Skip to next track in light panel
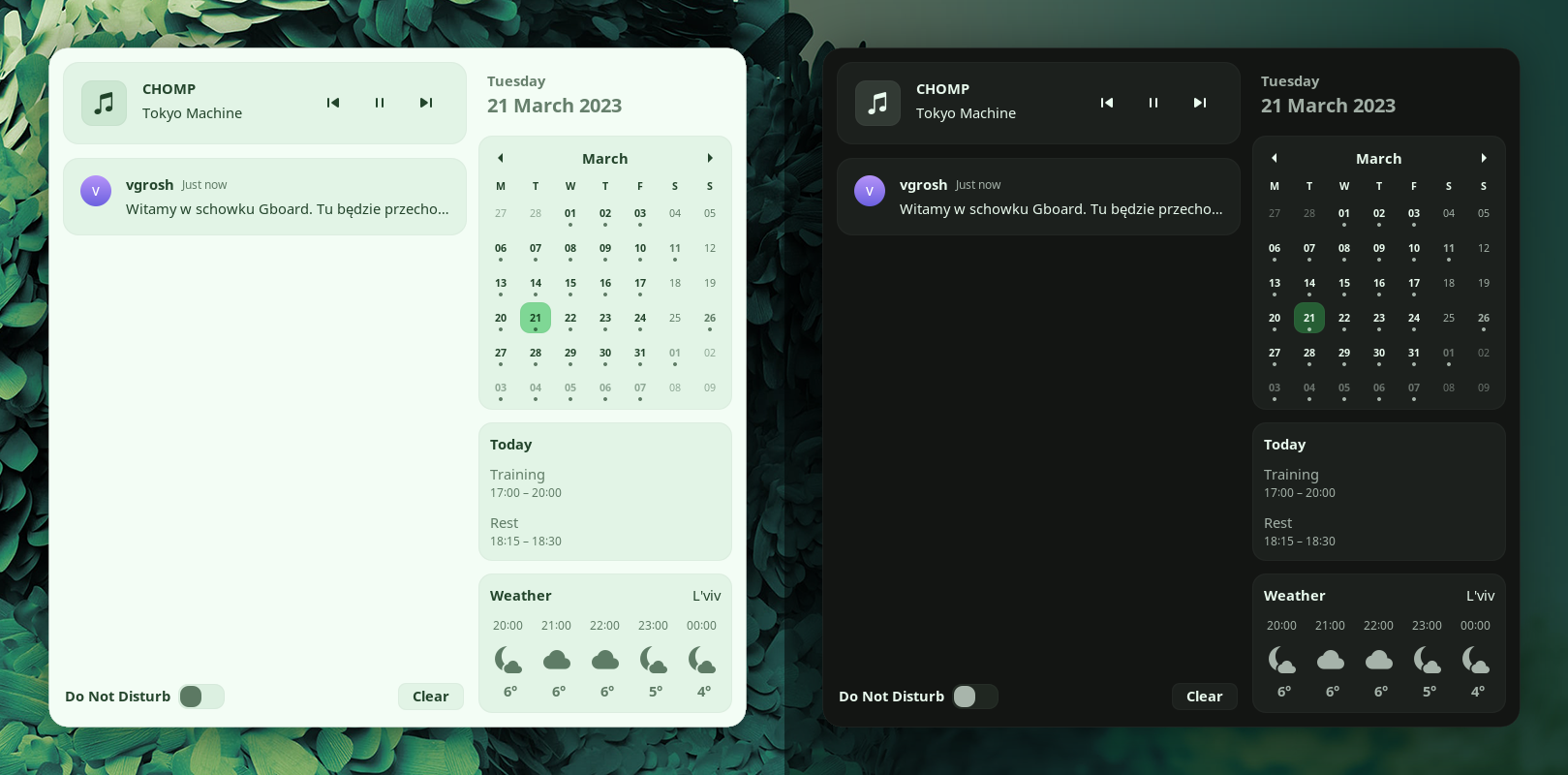 click(426, 103)
